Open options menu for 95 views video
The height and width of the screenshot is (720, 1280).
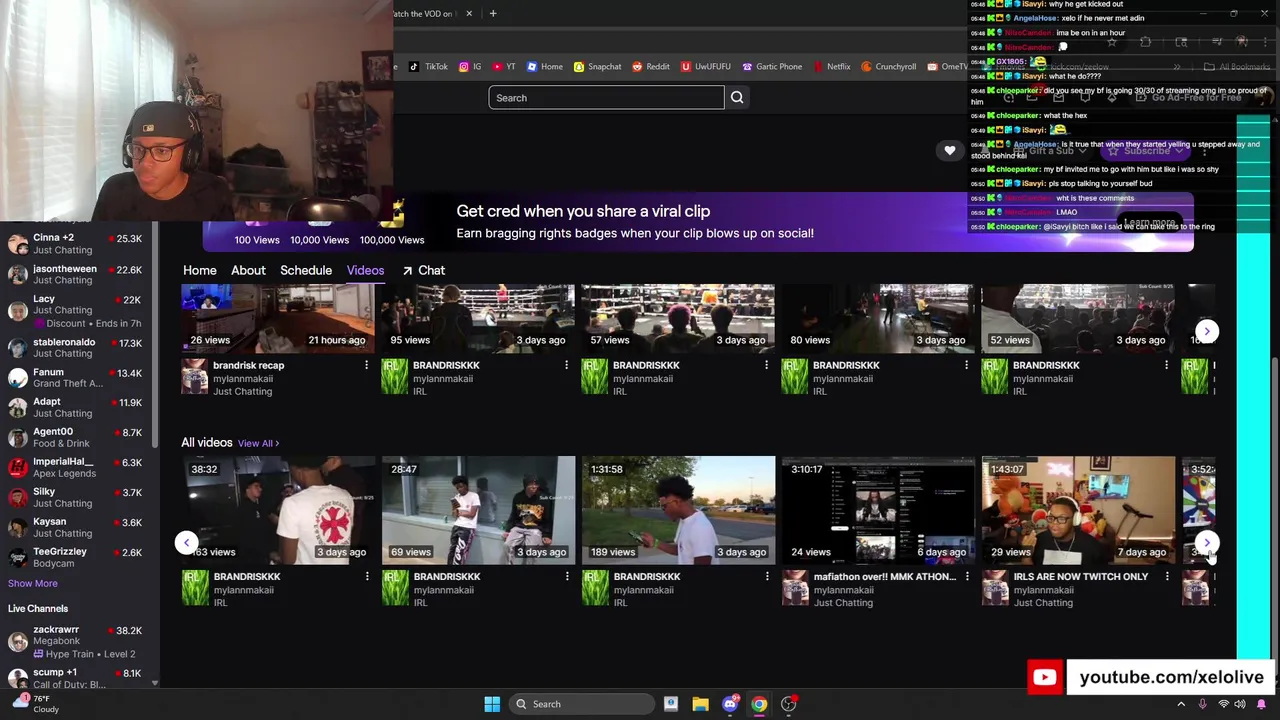pyautogui.click(x=566, y=366)
